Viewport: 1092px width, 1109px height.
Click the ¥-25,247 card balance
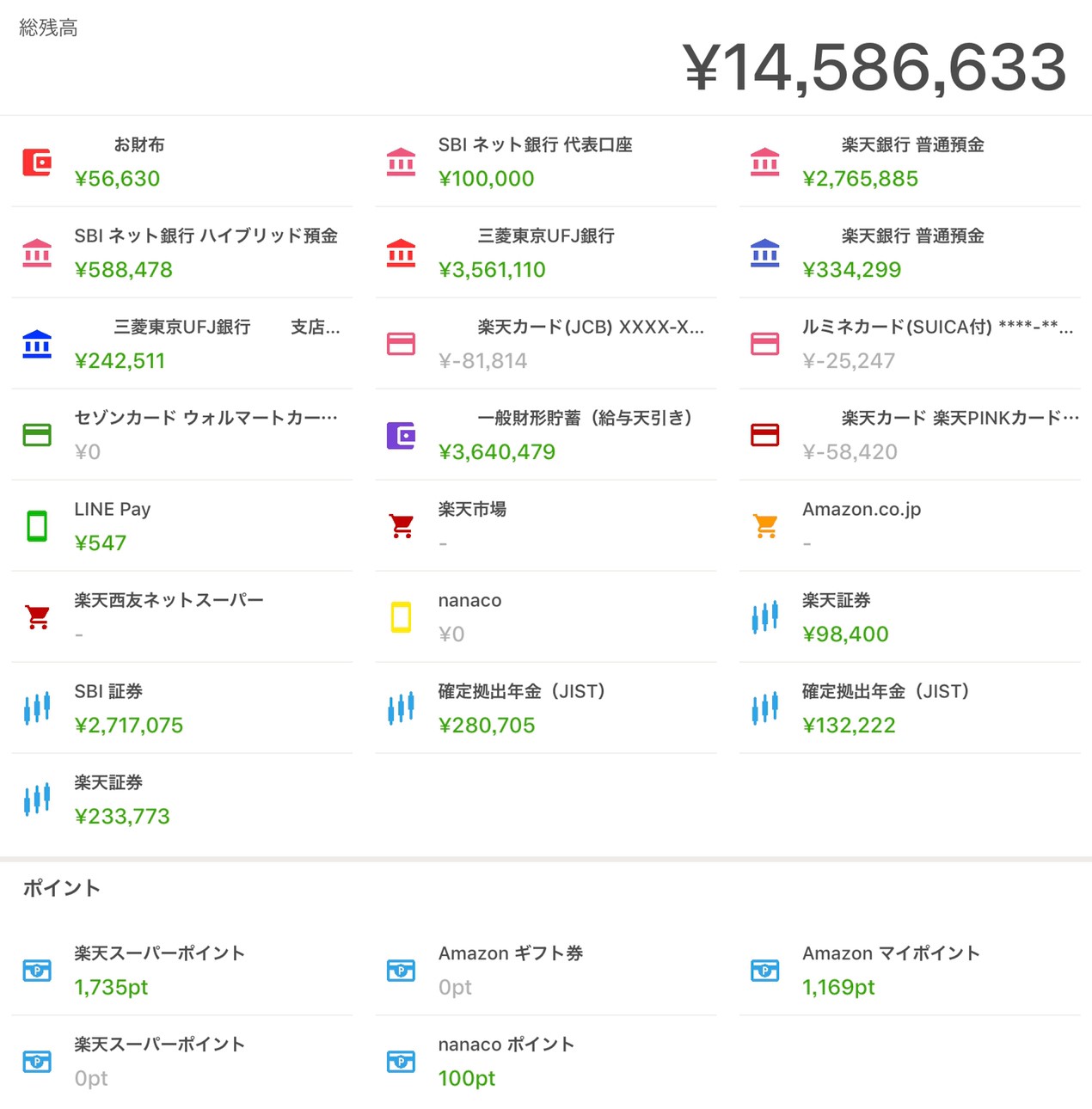click(x=849, y=361)
